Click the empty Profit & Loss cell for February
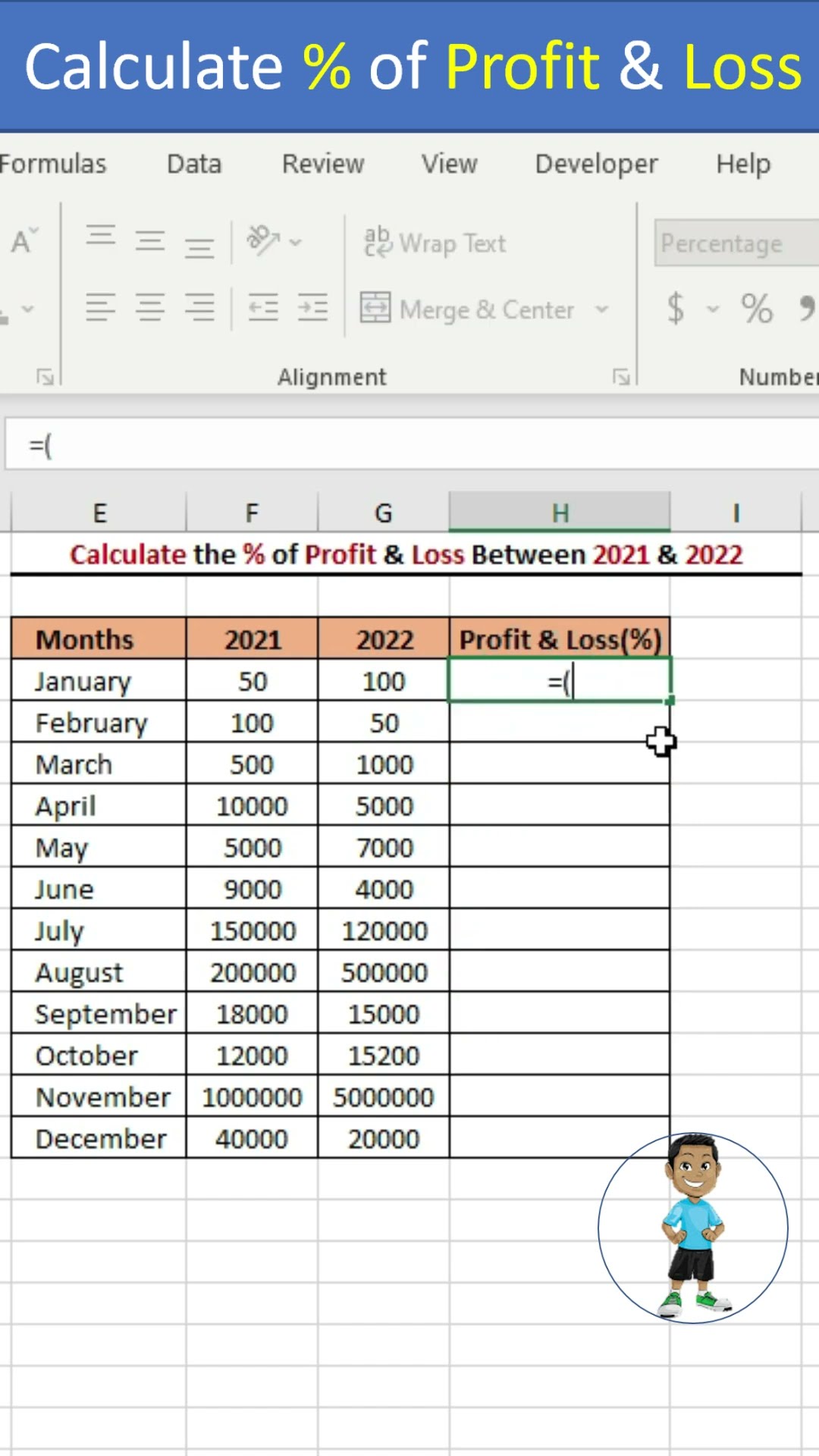 pyautogui.click(x=560, y=722)
